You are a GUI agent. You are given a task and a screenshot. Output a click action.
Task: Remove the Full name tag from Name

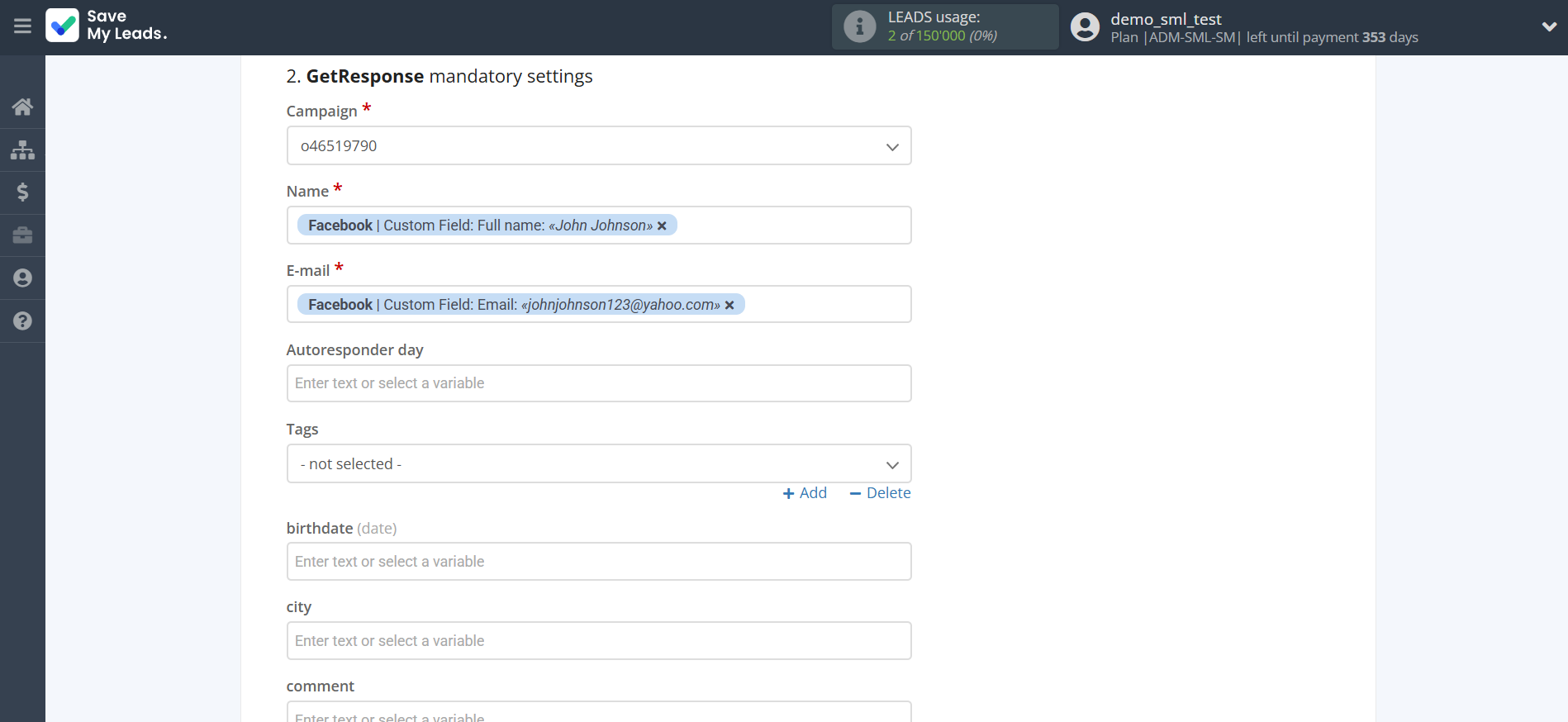(x=662, y=226)
